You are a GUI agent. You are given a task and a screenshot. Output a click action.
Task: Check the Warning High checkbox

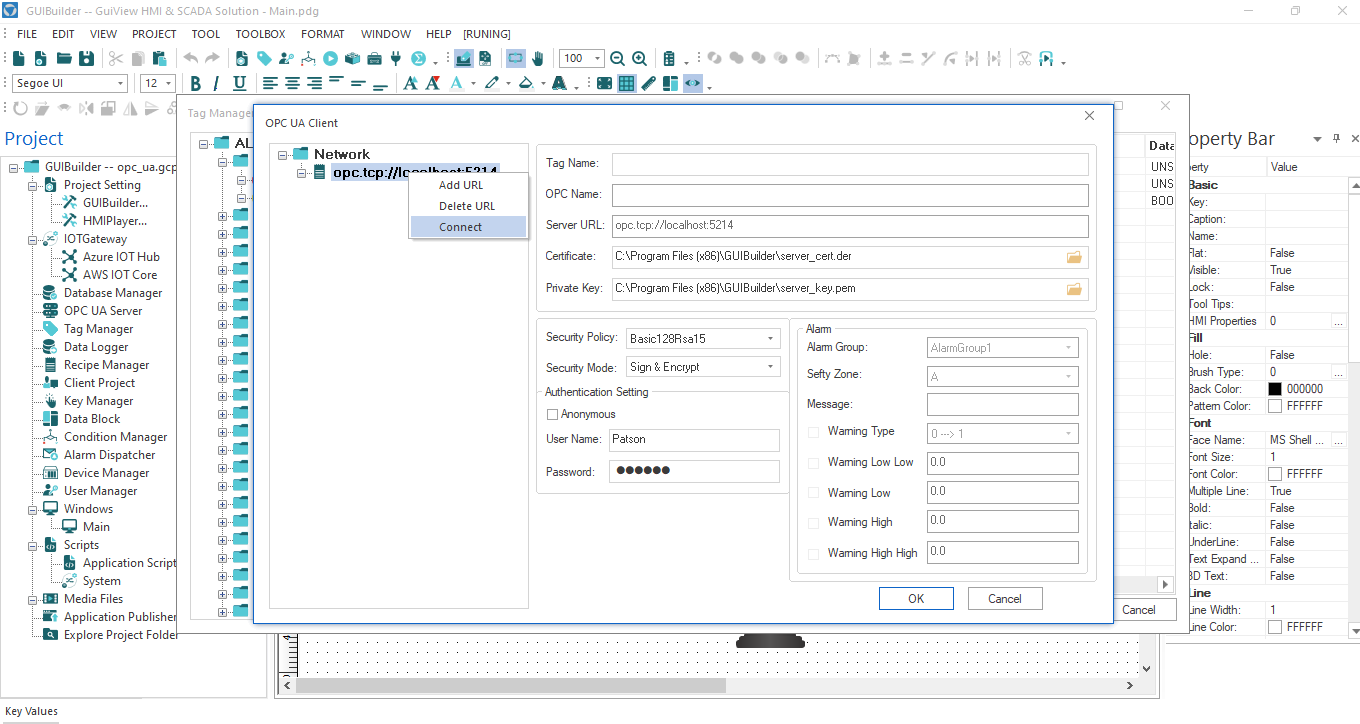pos(813,522)
